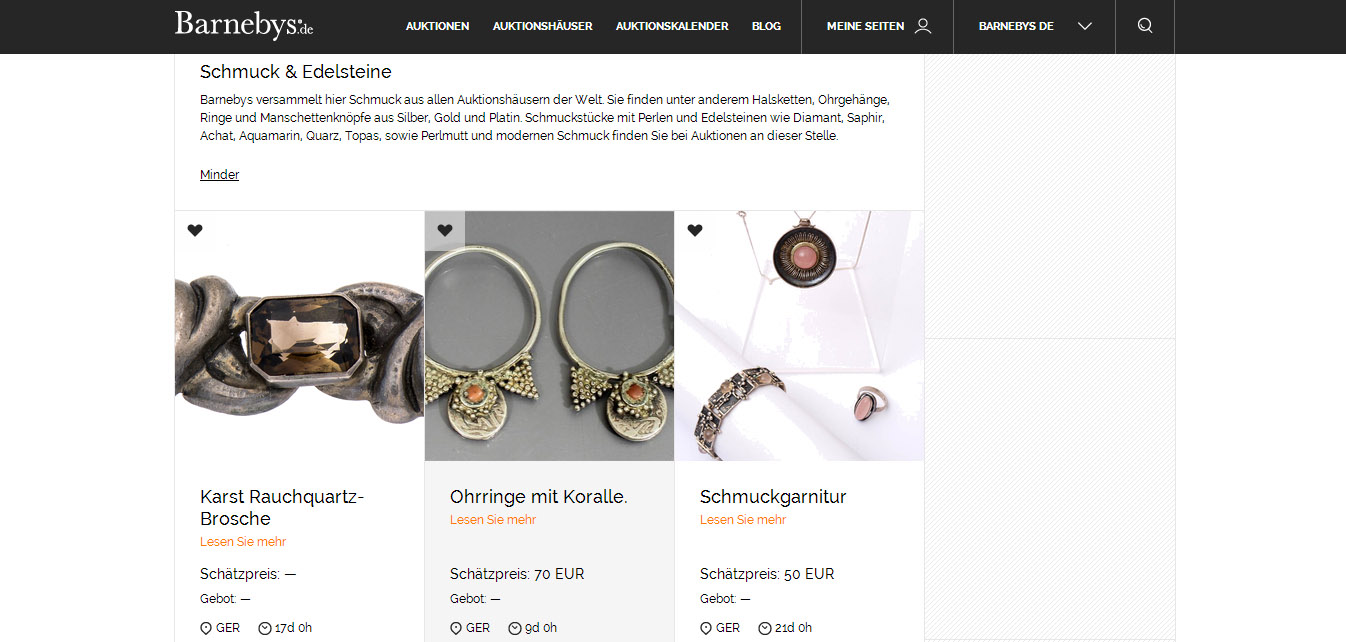Go to Auktionskalender in navigation
The width and height of the screenshot is (1346, 642).
[672, 26]
